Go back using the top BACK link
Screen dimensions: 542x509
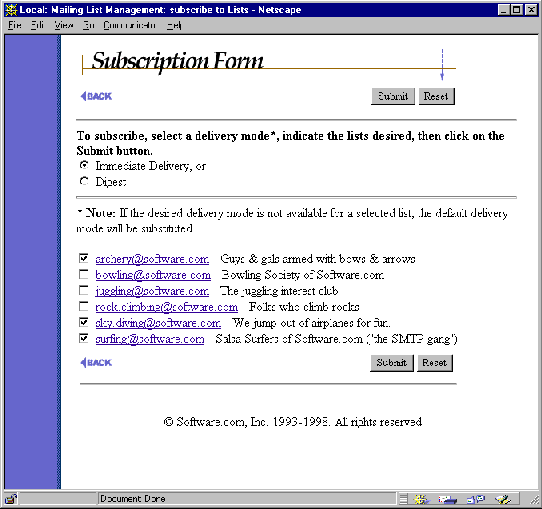(96, 96)
